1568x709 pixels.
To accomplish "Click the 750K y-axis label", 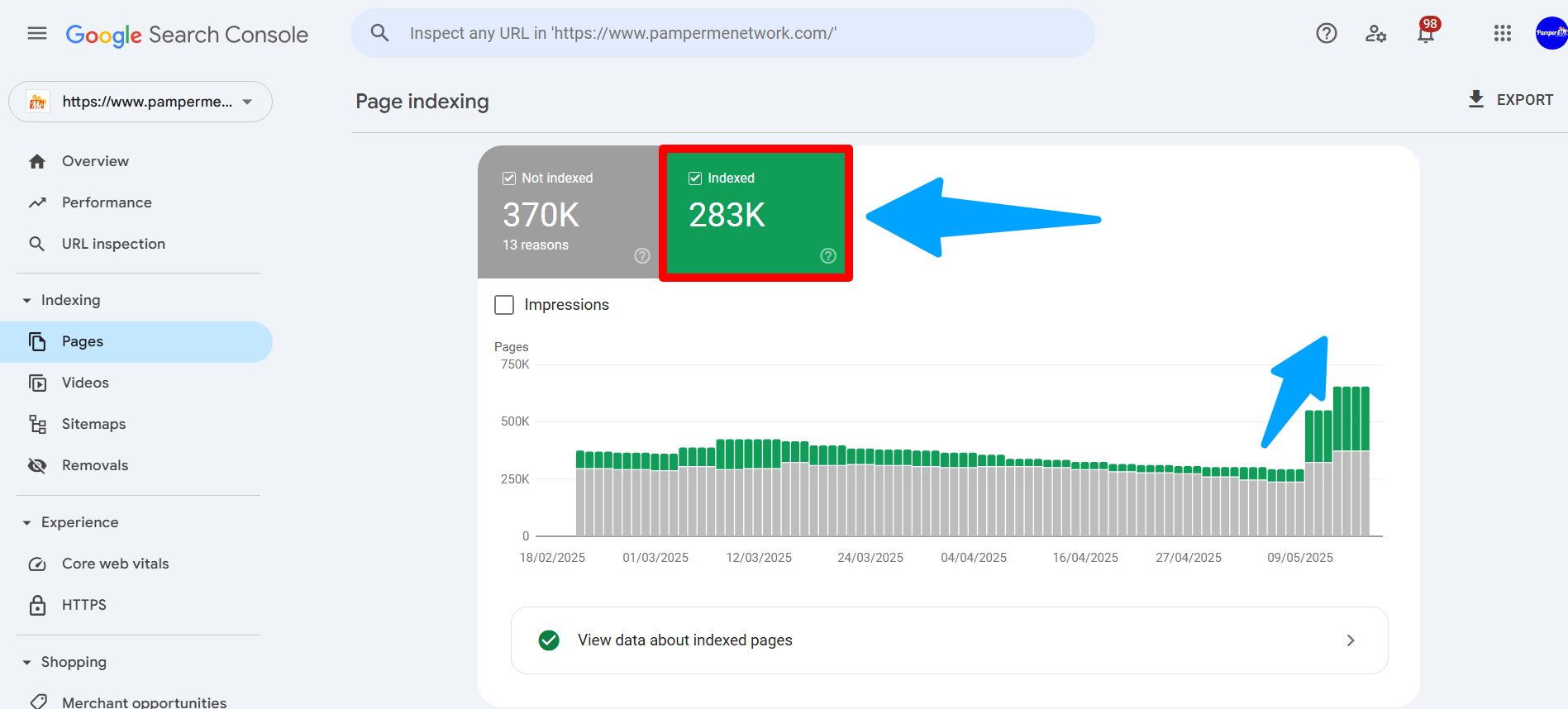I will coord(515,364).
